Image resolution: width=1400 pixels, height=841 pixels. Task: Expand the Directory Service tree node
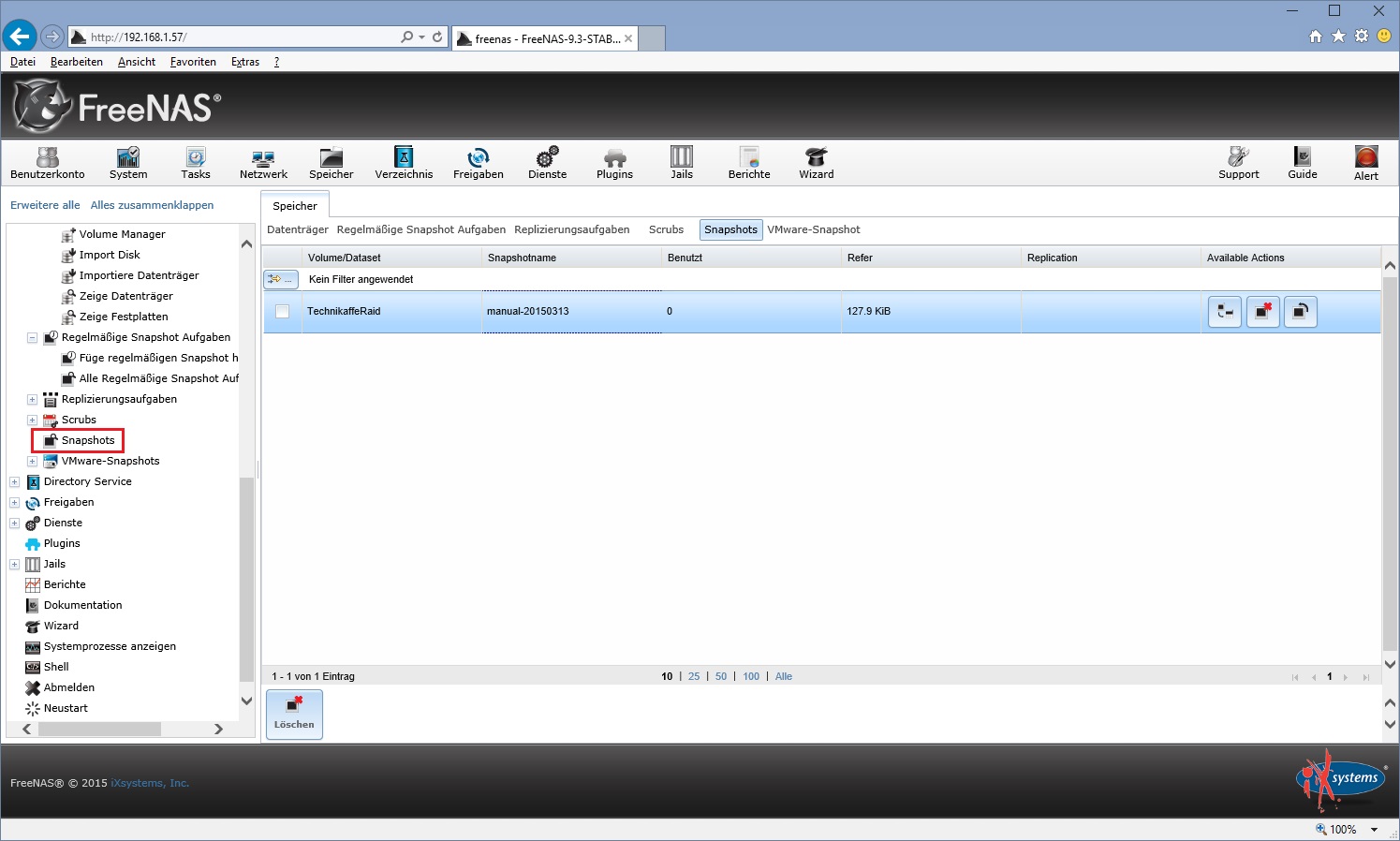tap(14, 482)
